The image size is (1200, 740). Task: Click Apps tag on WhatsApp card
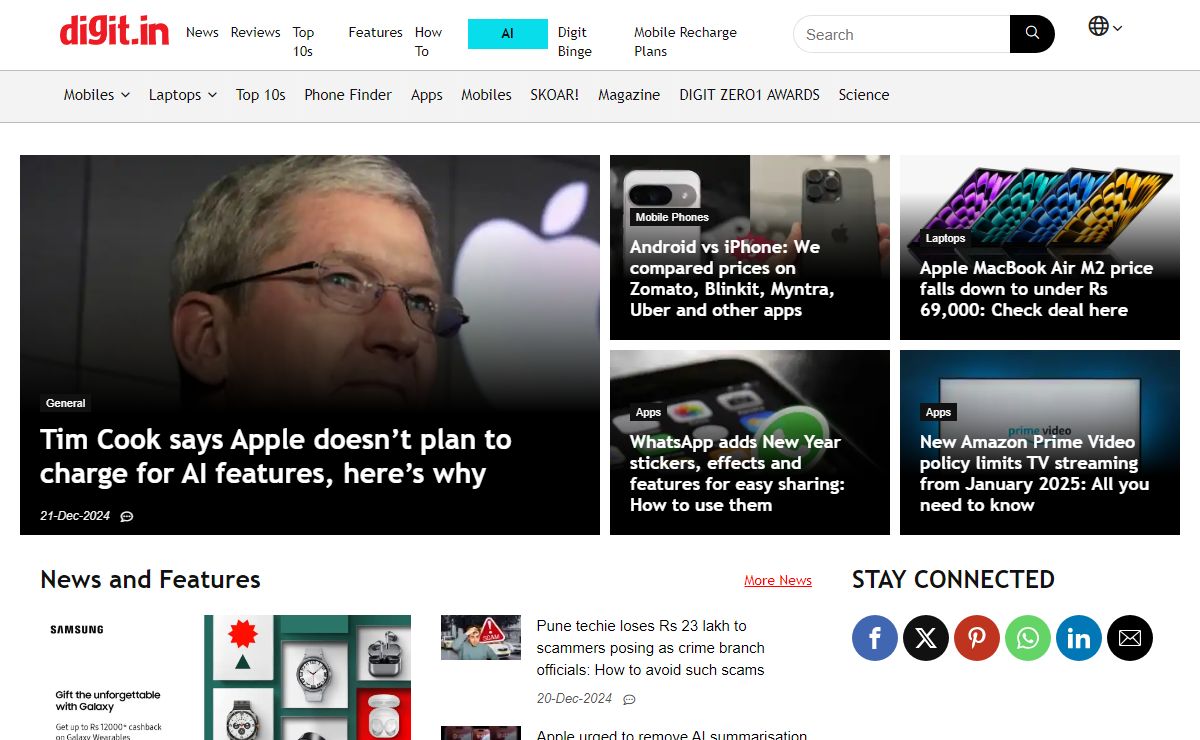click(x=649, y=412)
